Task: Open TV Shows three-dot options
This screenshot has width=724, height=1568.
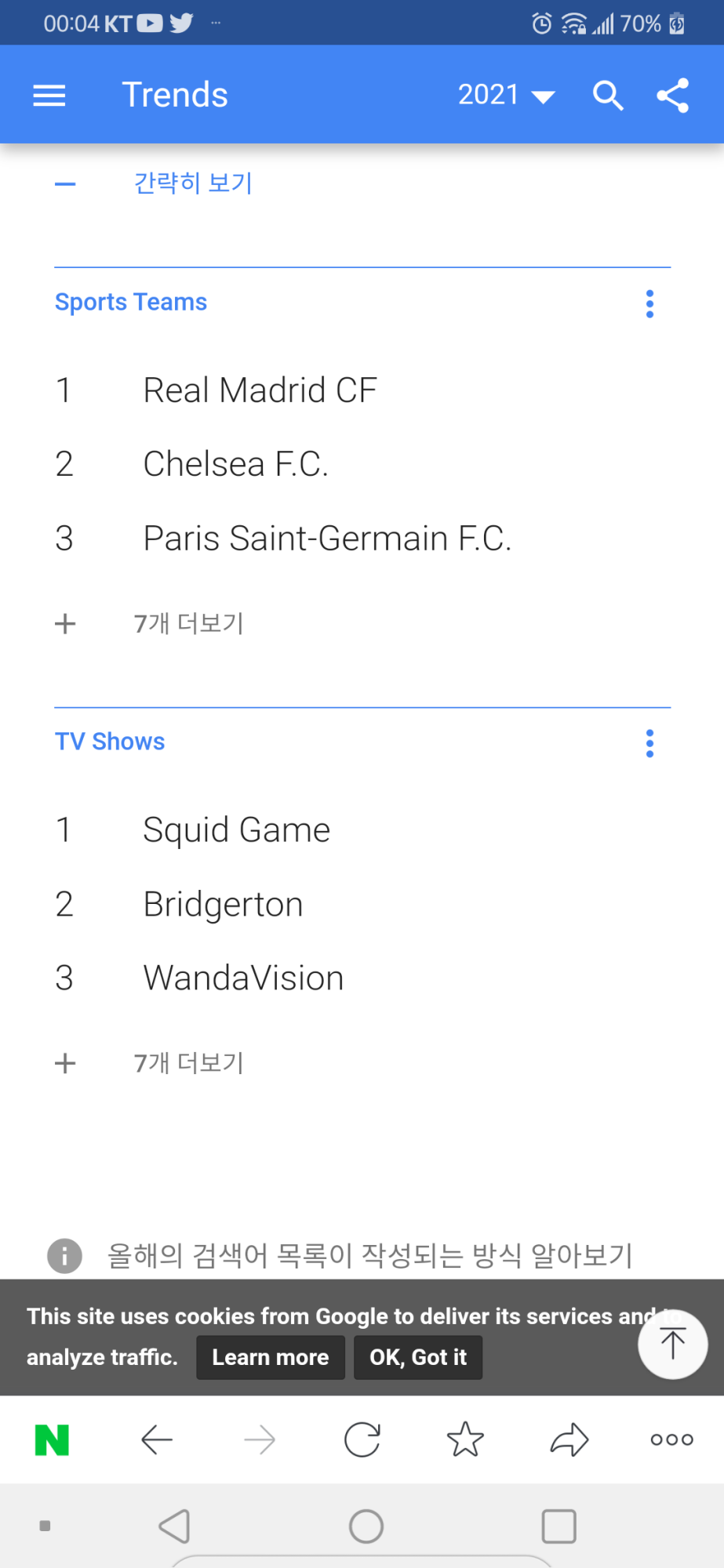Action: tap(649, 743)
